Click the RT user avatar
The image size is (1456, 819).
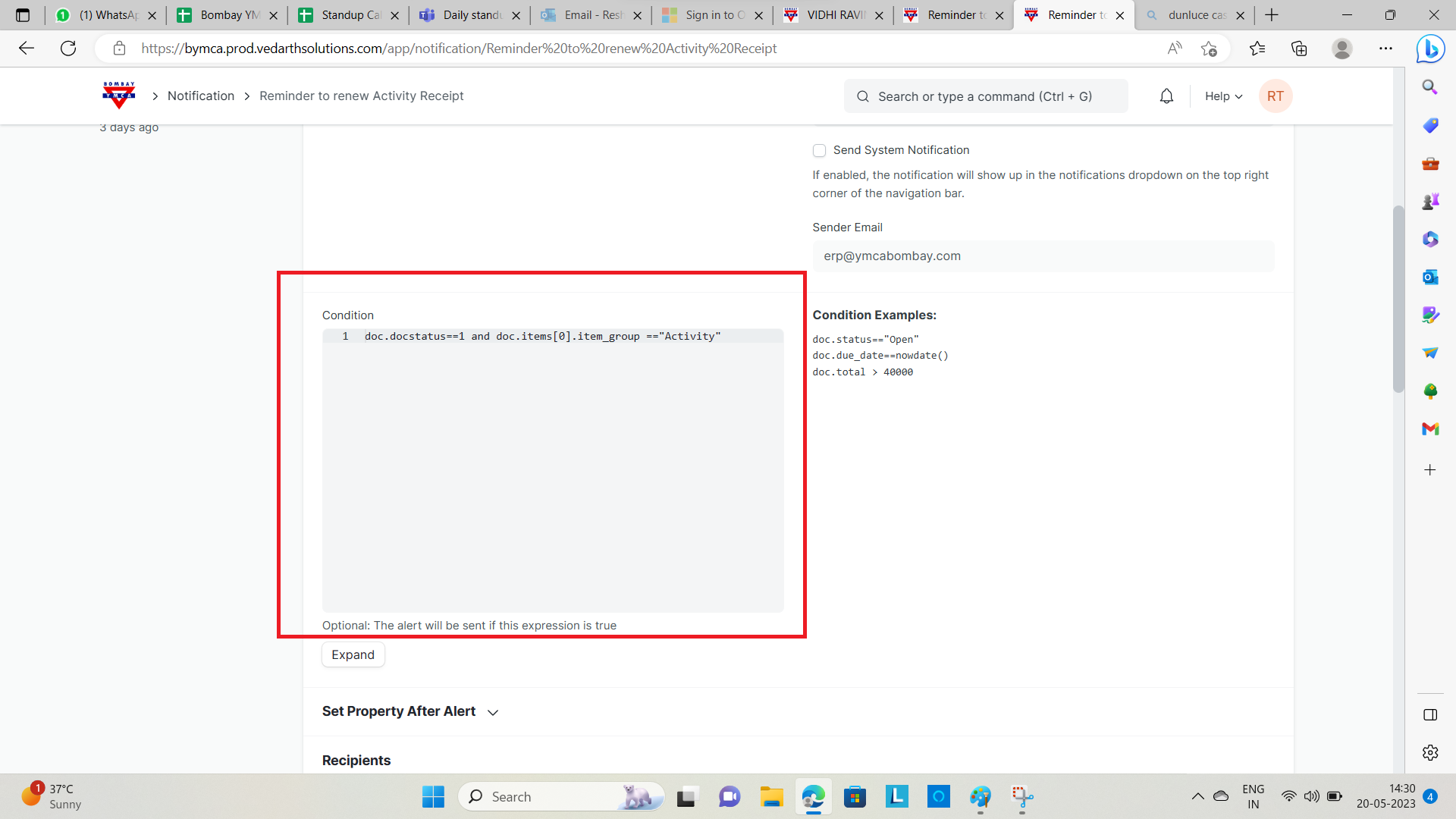tap(1275, 96)
